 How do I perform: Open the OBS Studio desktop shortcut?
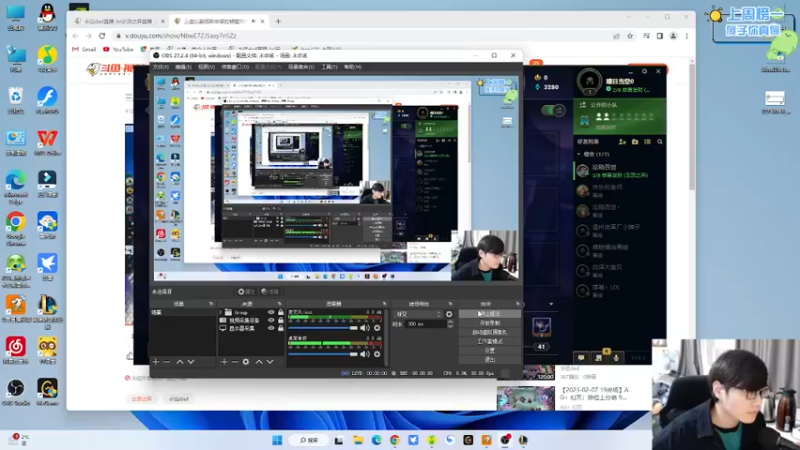click(x=16, y=392)
